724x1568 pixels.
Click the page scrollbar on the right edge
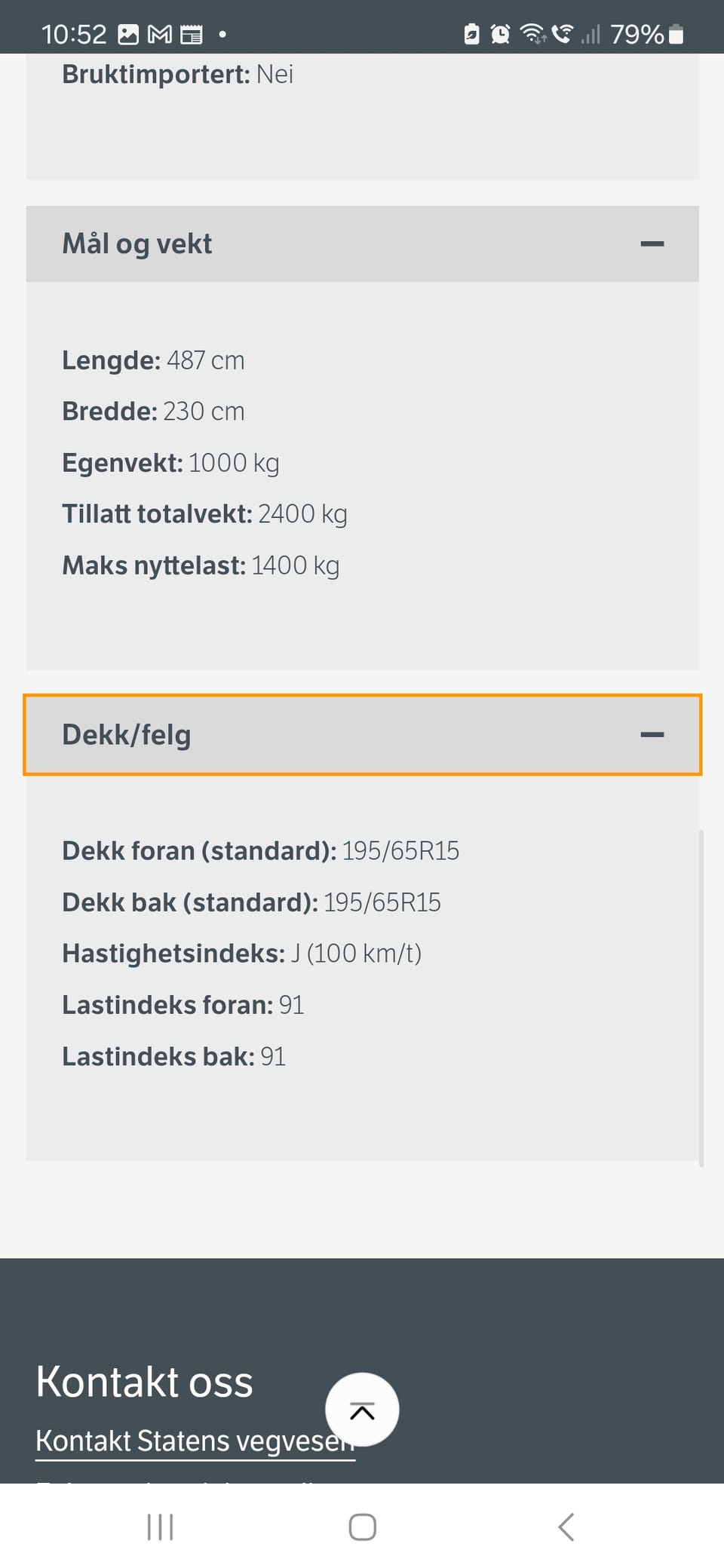coord(701,999)
